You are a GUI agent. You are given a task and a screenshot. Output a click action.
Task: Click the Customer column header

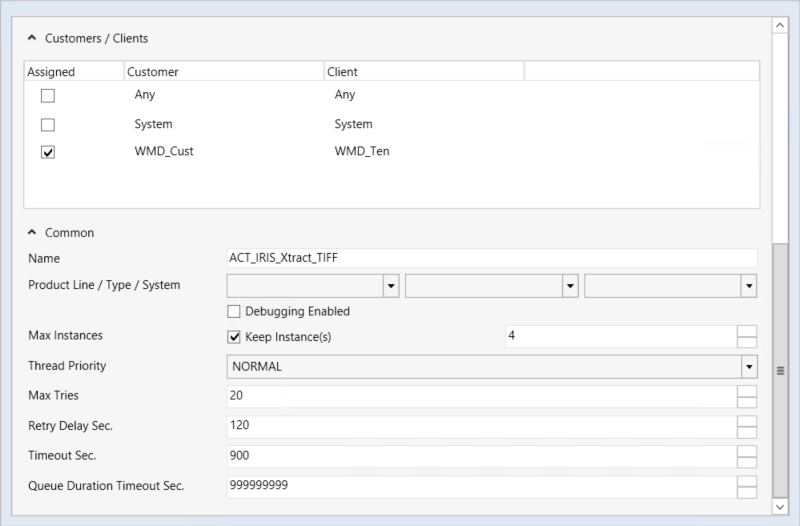click(223, 72)
